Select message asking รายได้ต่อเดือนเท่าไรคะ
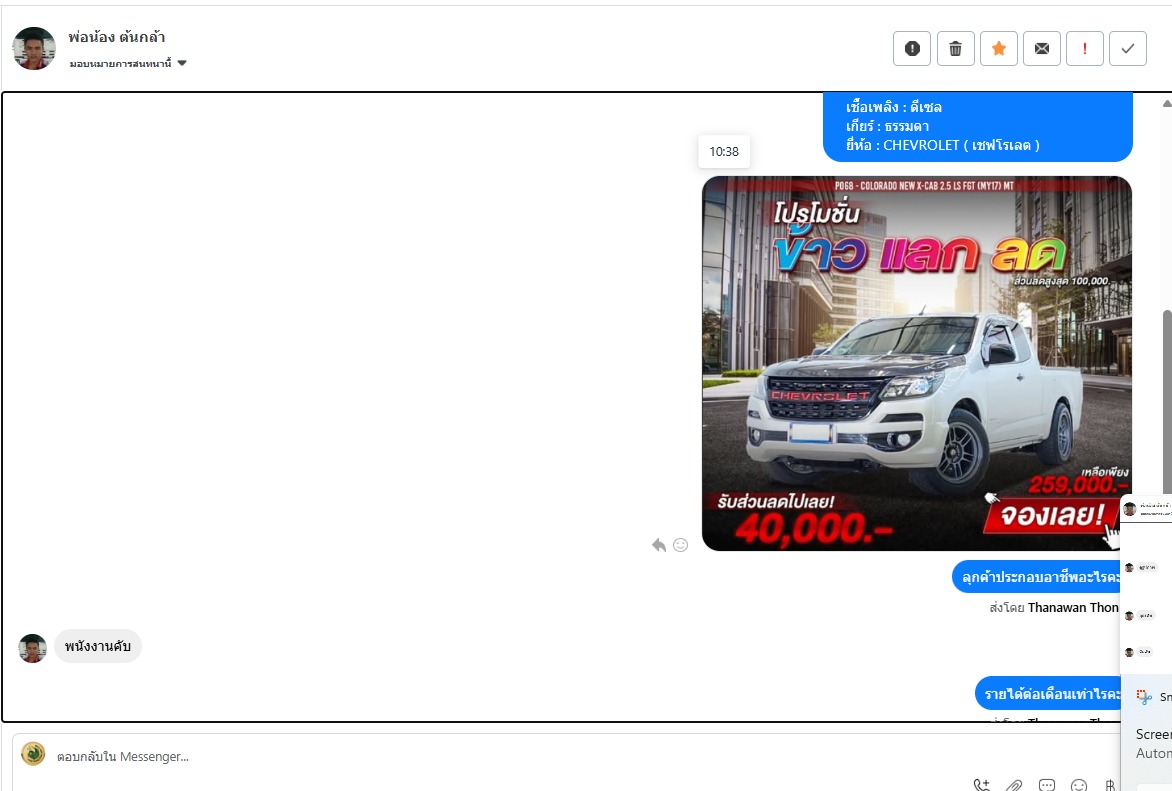 (x=1047, y=694)
